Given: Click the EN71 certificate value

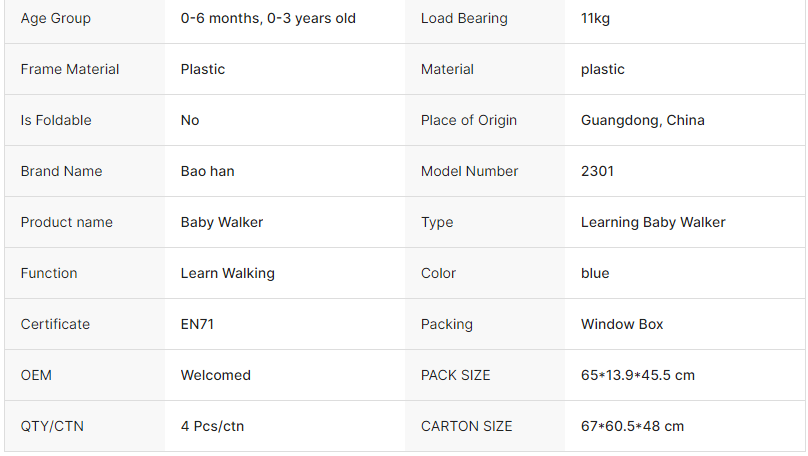Looking at the screenshot, I should (197, 324).
